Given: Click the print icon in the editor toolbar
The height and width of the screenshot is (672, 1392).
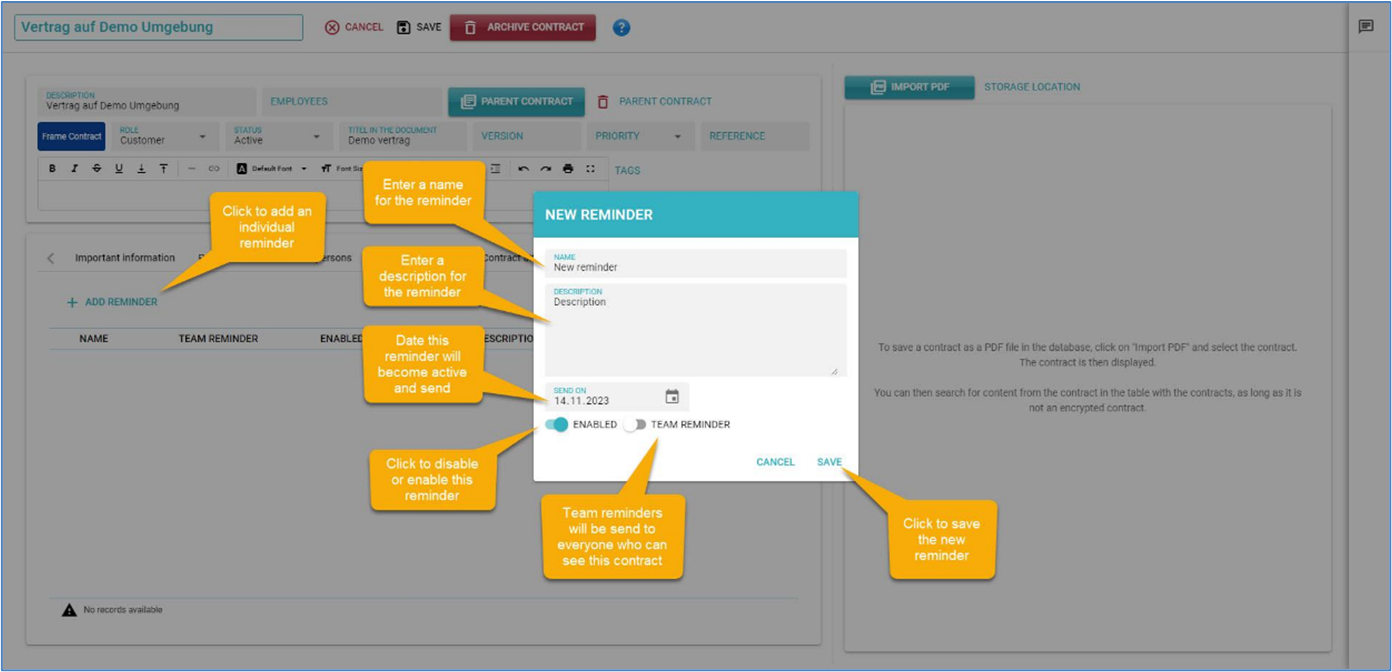Looking at the screenshot, I should [568, 169].
